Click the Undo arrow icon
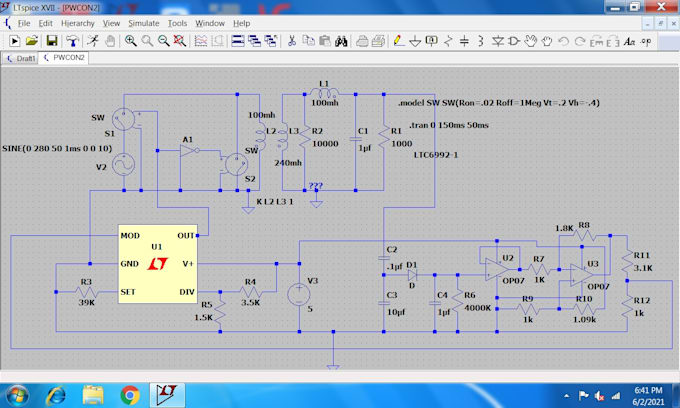The width and height of the screenshot is (680, 408). tap(563, 41)
